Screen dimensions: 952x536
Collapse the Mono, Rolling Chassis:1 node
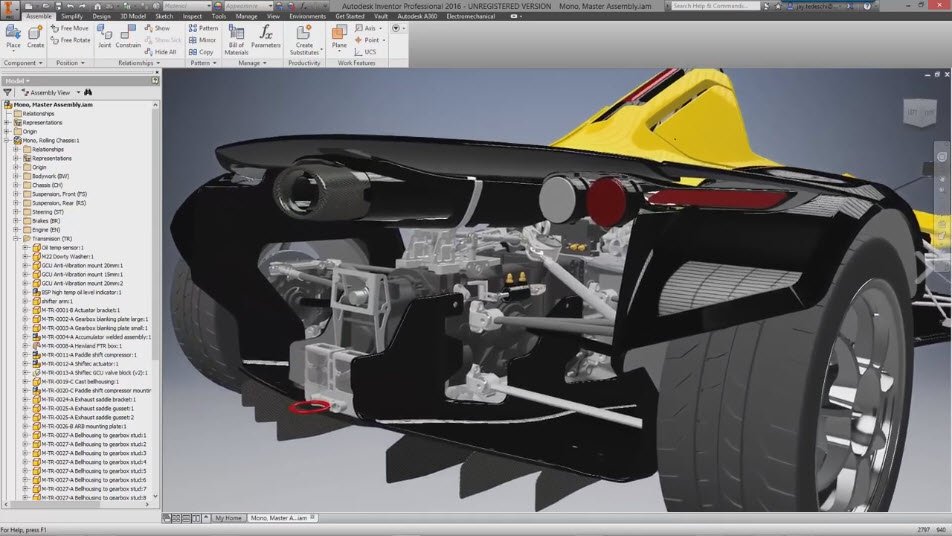pos(7,140)
